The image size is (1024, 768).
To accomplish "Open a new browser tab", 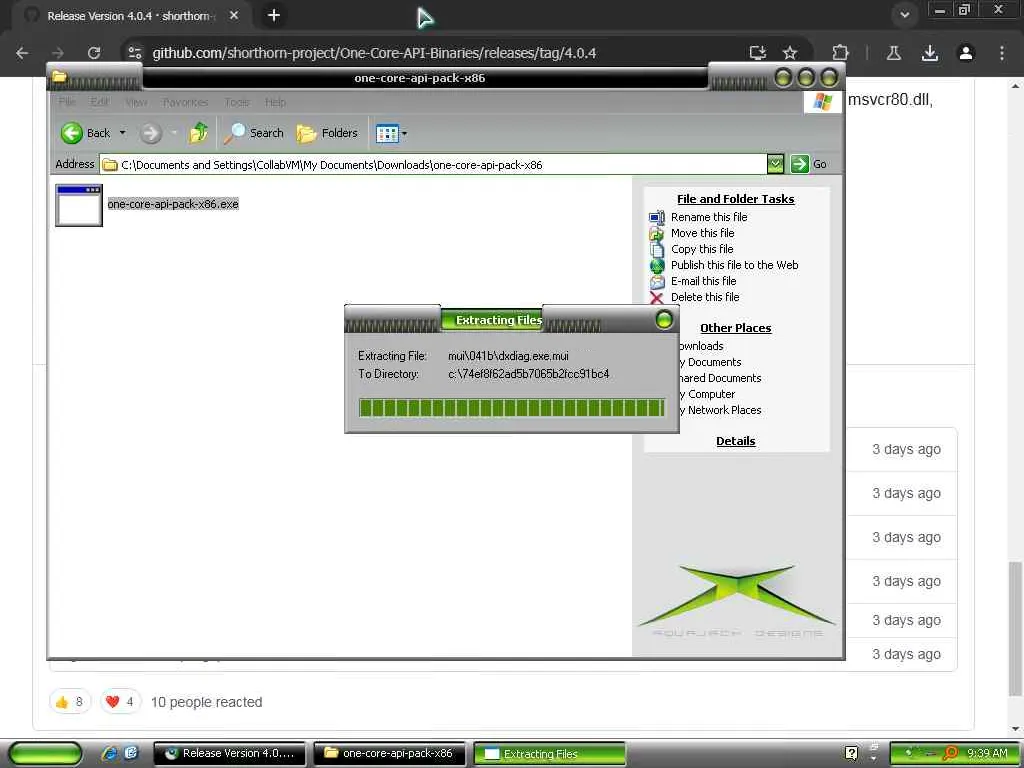I will click(274, 15).
